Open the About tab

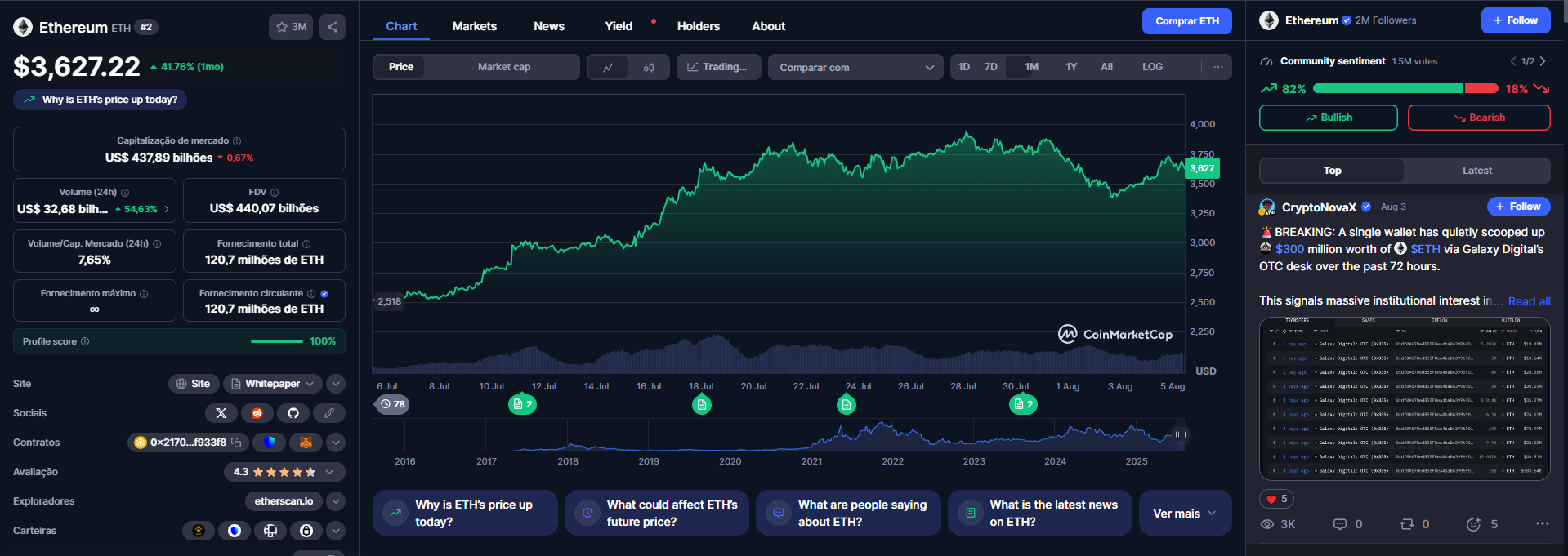pos(769,26)
